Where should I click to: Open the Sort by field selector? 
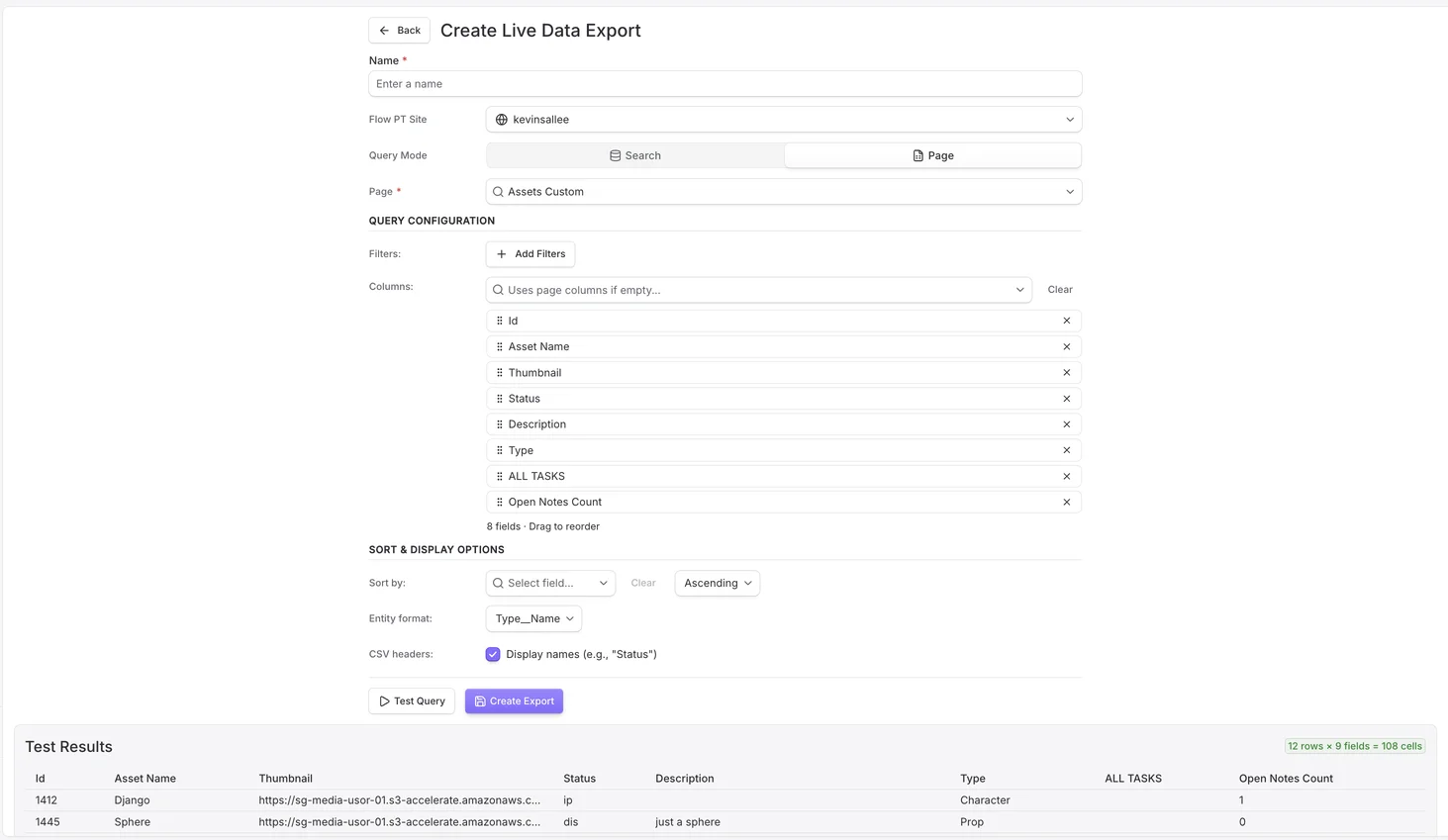[x=550, y=583]
